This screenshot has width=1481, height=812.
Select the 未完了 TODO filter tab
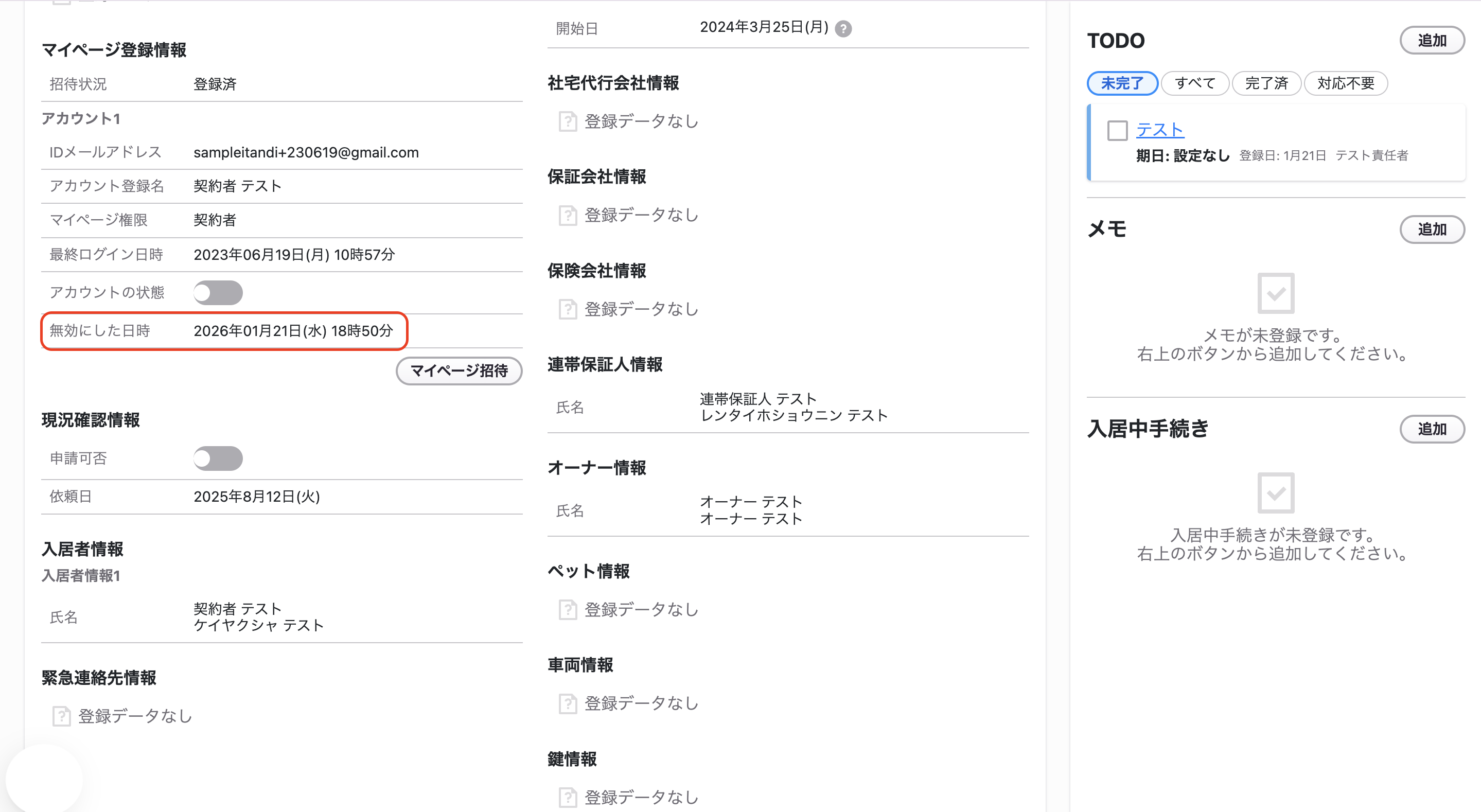coord(1122,83)
